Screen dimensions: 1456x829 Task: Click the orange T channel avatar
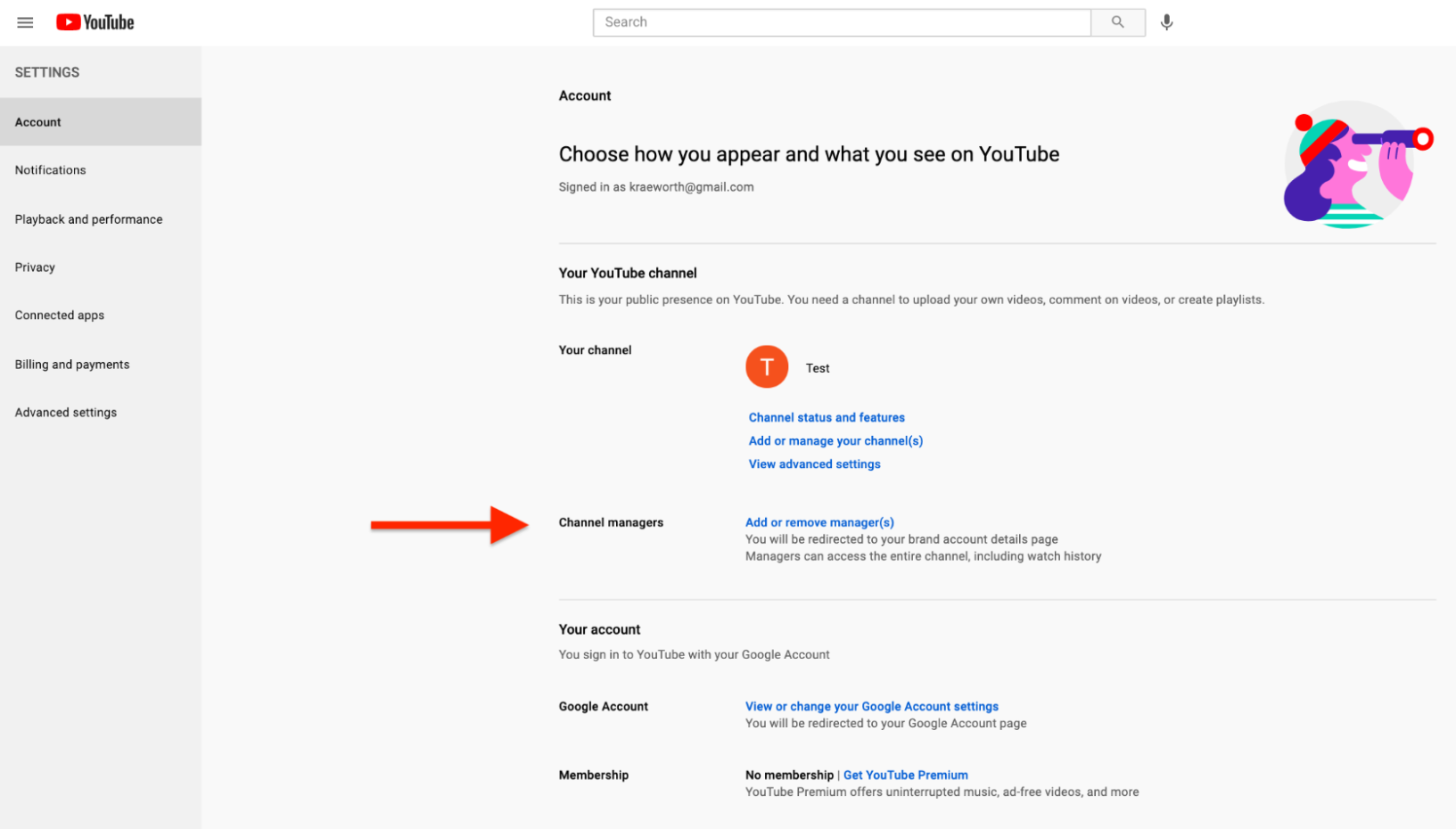click(767, 367)
